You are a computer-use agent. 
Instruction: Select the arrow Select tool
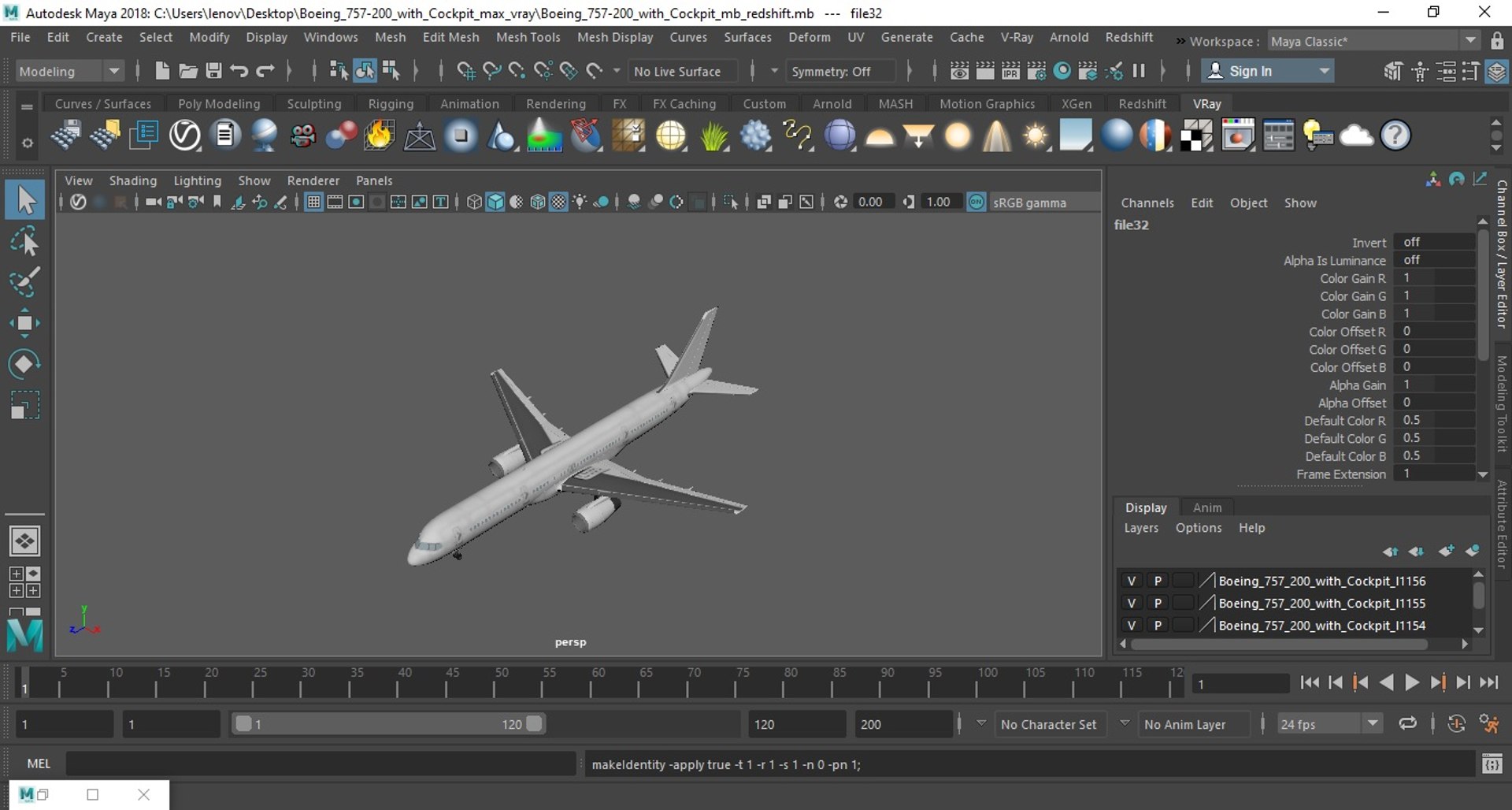(25, 200)
